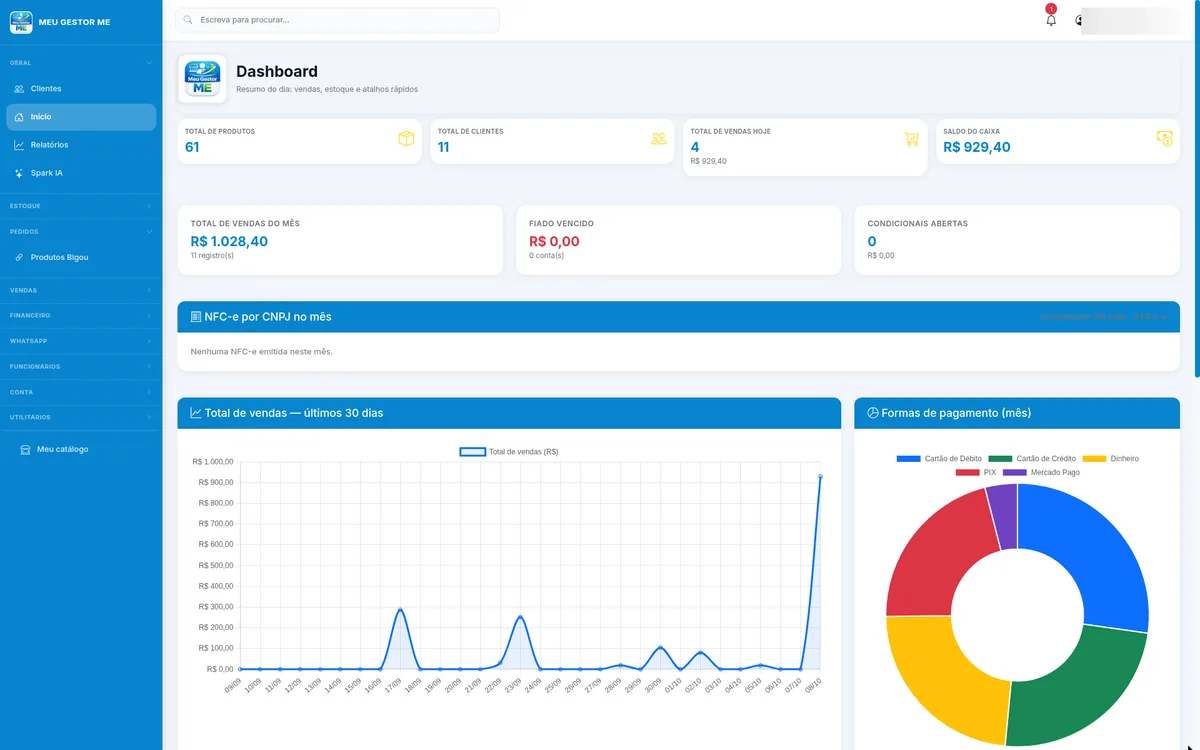
Task: Click the pie icon beside Formas de pagamento
Action: 873,413
